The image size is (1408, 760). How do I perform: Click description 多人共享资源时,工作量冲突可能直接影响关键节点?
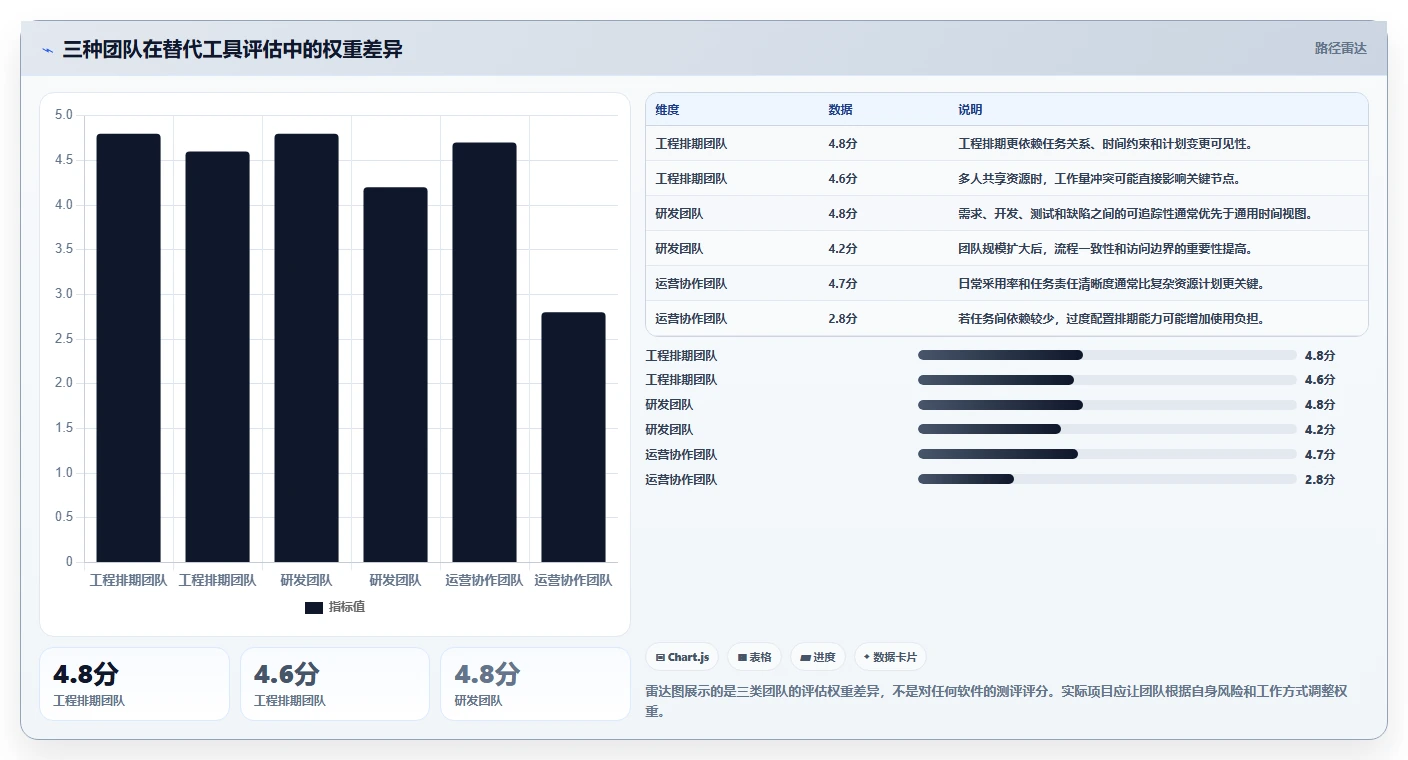coord(1099,179)
